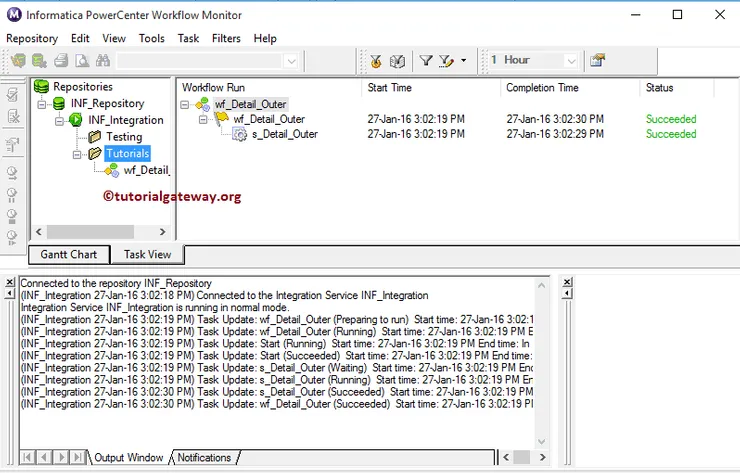Collapse the wf_Detail_Outer run node with flag

(203, 119)
